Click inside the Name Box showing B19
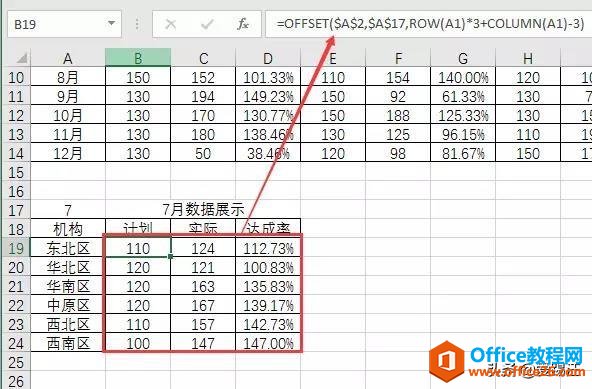This screenshot has width=592, height=389. pos(57,24)
